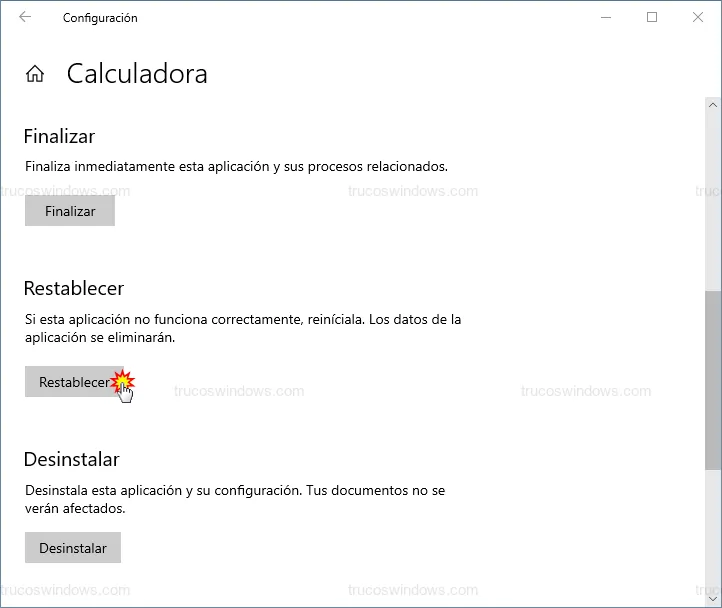722x608 pixels.
Task: Hit the Desinstalar button
Action: point(72,548)
